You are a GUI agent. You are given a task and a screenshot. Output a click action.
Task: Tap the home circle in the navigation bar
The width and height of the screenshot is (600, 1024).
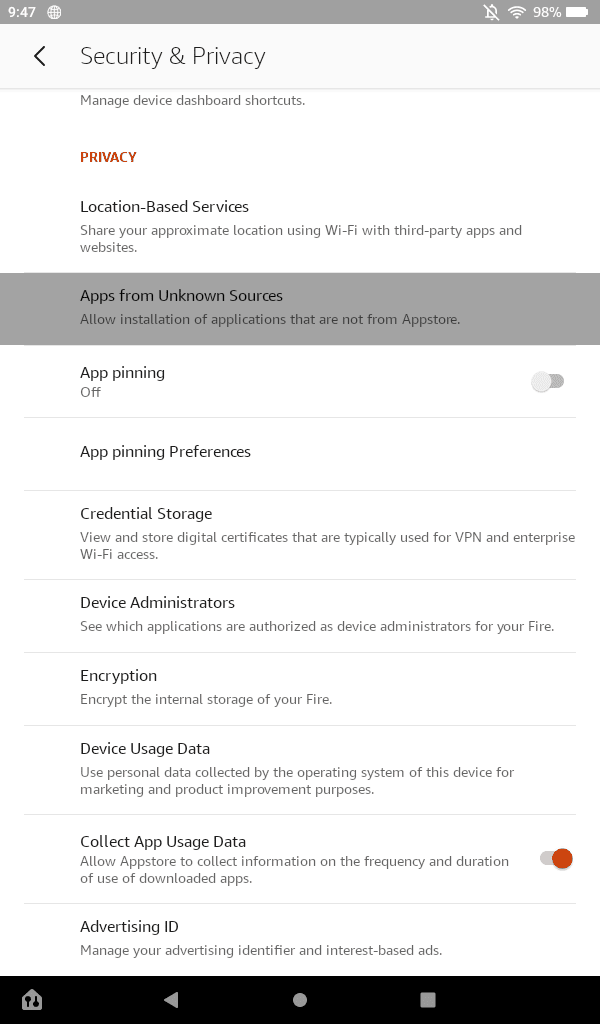pos(299,999)
